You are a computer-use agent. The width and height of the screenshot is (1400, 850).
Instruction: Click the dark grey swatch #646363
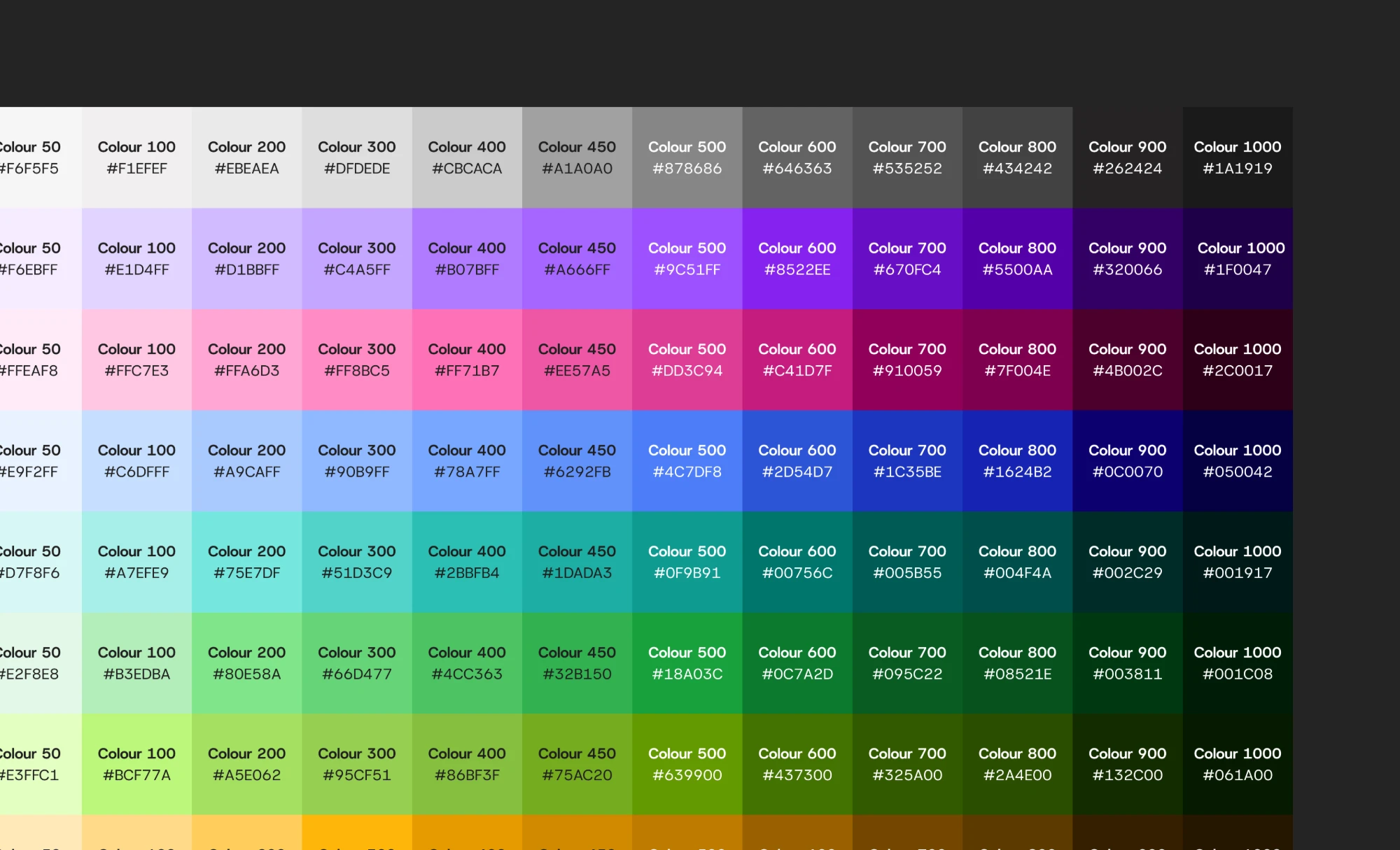pyautogui.click(x=797, y=157)
